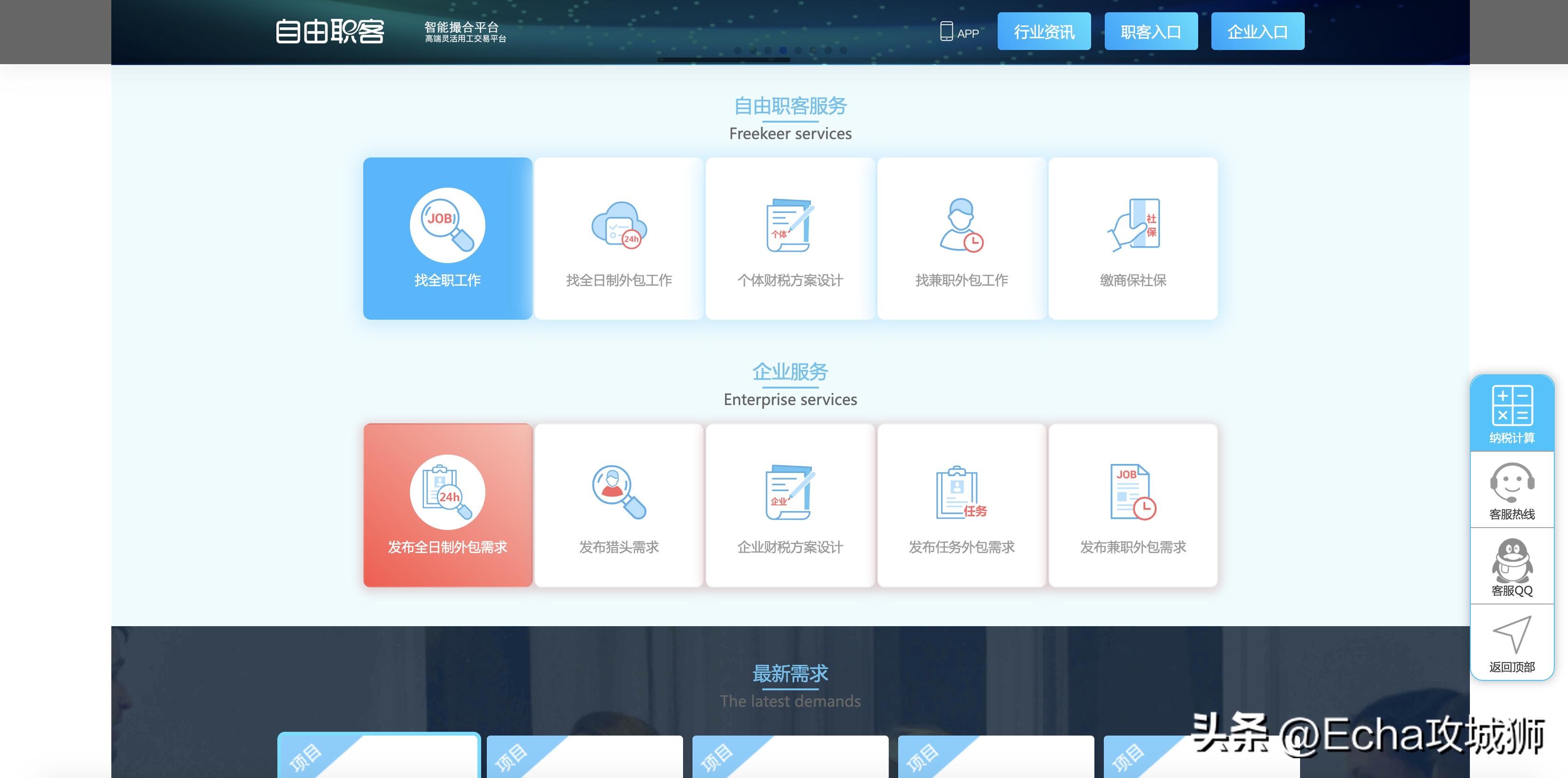
Task: Open the 职客入口 navigation item
Action: click(1151, 32)
